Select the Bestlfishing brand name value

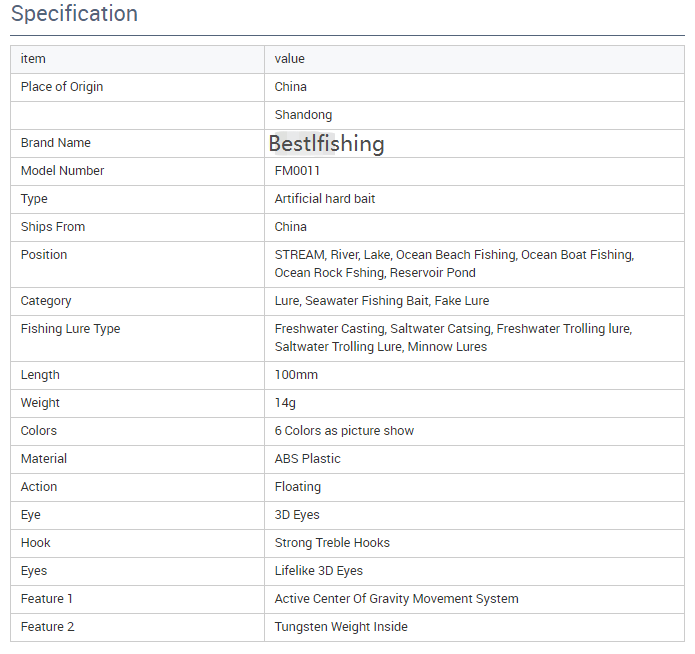(326, 144)
